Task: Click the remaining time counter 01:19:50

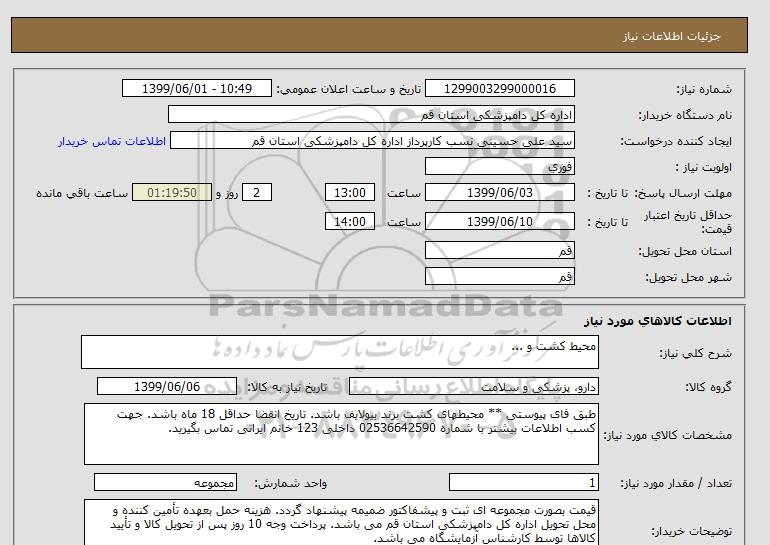Action: point(172,192)
